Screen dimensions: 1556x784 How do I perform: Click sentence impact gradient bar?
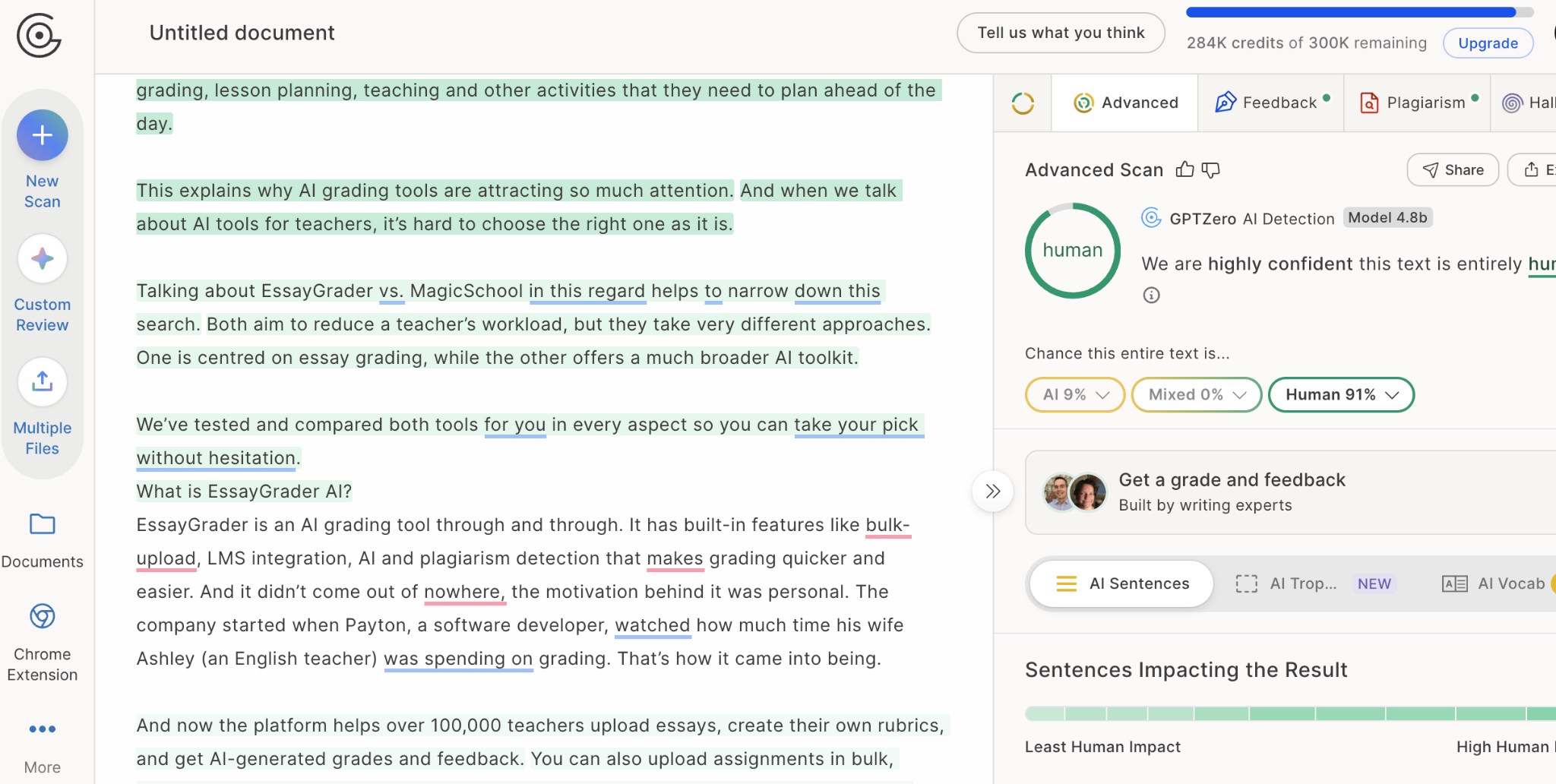[x=1290, y=713]
